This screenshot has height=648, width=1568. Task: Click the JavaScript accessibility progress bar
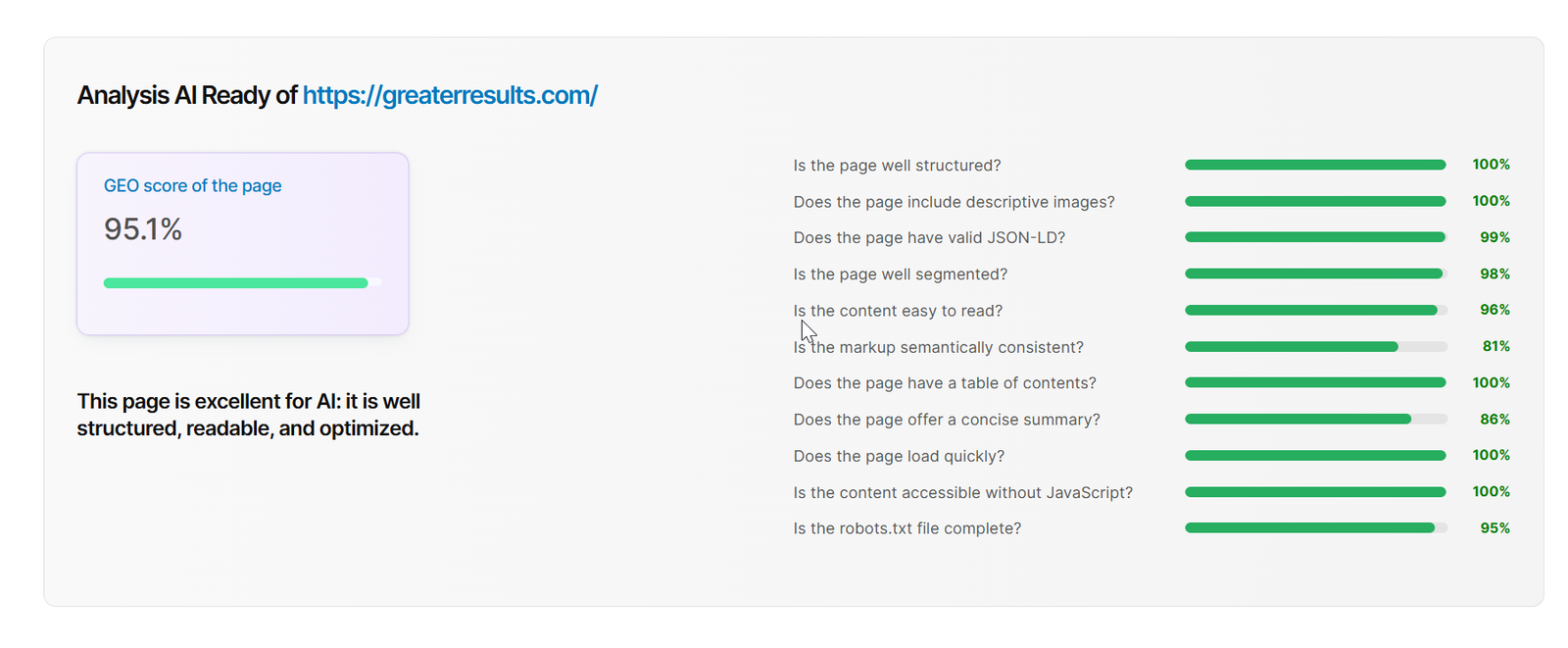point(1315,491)
